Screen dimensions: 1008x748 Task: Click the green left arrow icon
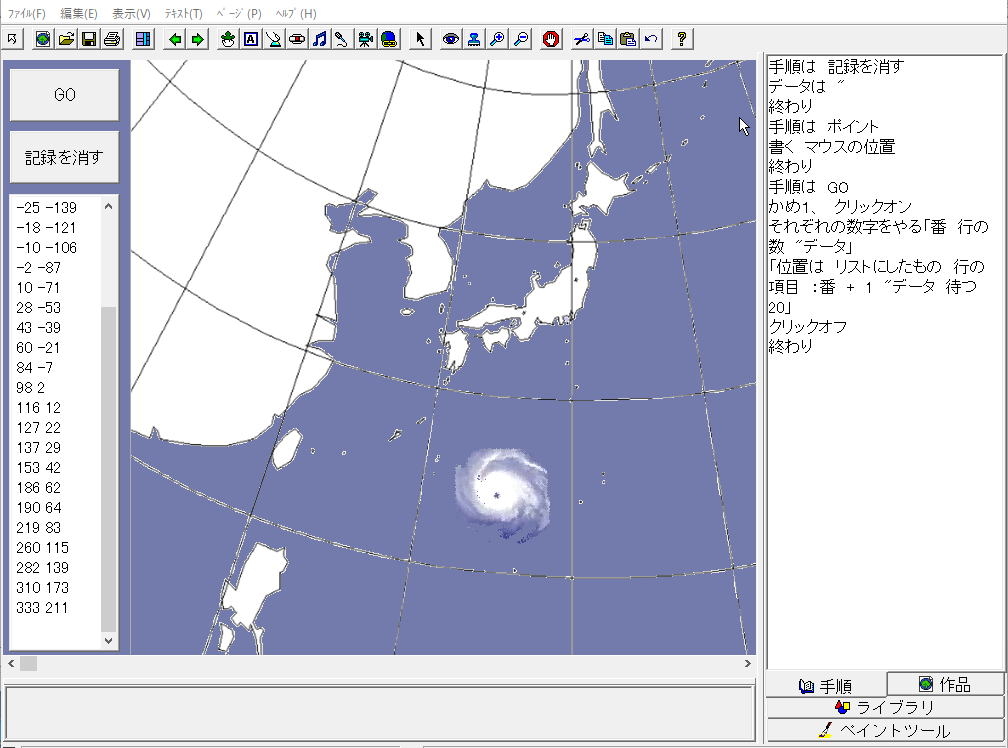click(175, 39)
